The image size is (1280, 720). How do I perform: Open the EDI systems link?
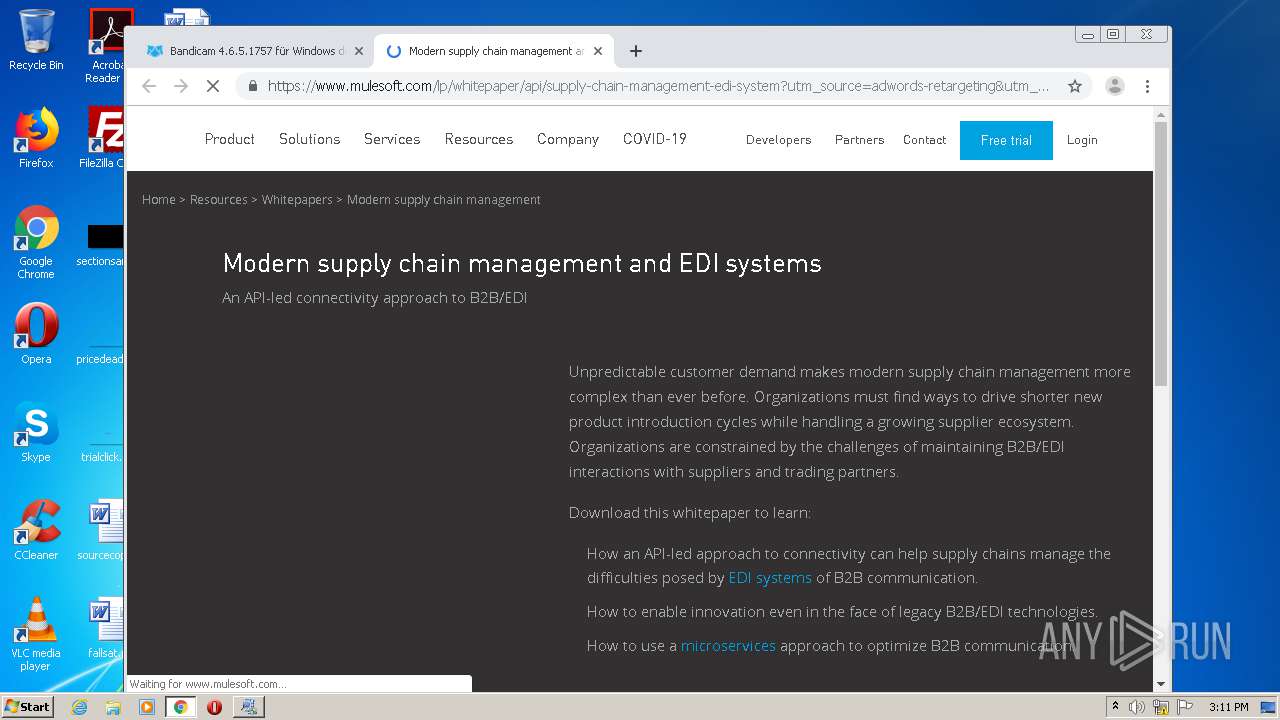coord(770,578)
